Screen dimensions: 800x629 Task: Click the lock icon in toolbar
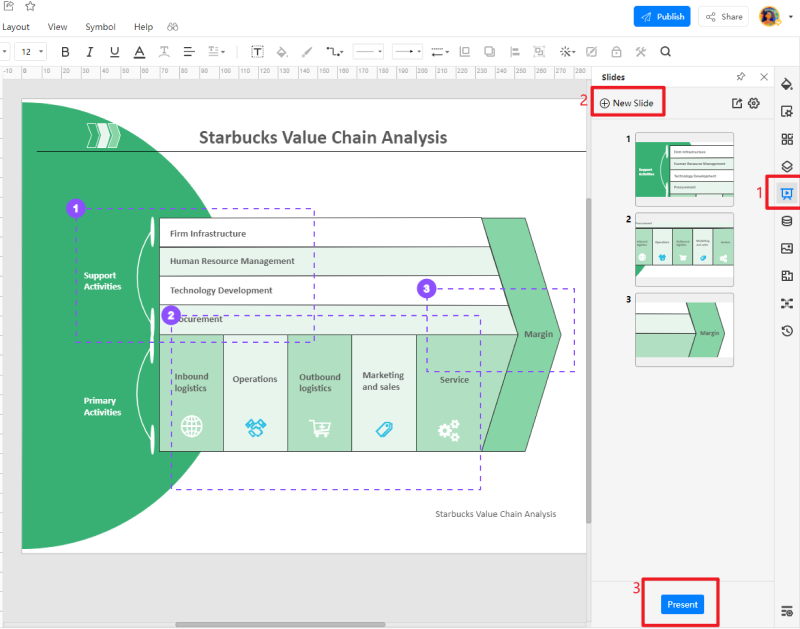616,52
